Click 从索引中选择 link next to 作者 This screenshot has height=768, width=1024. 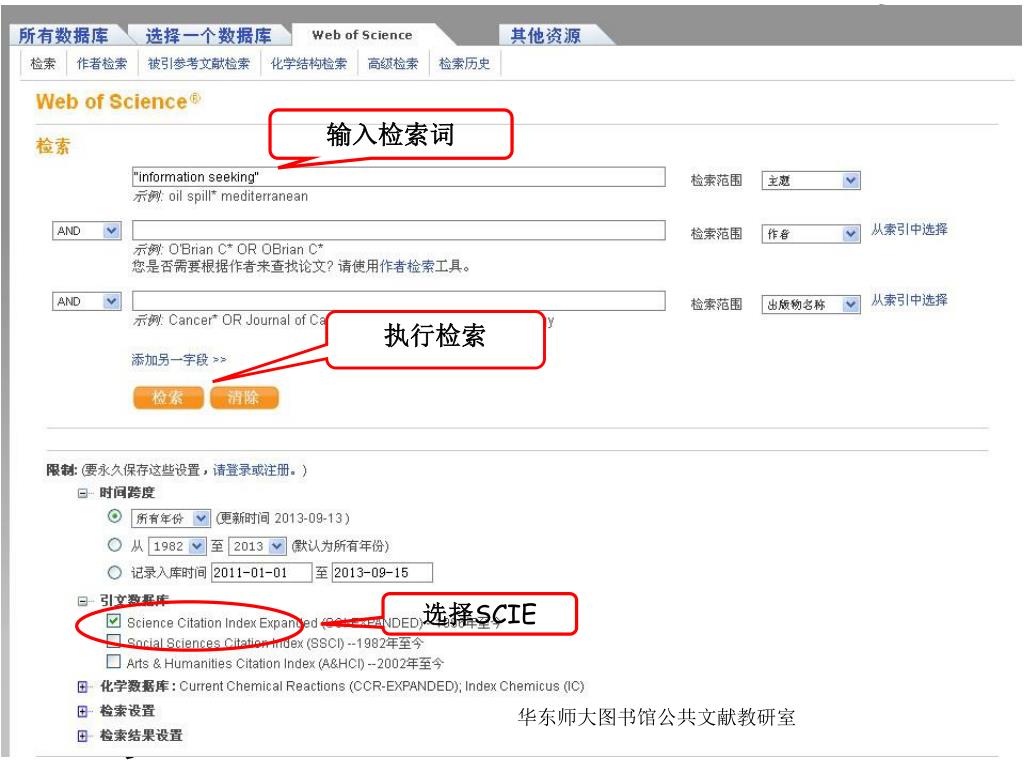[x=909, y=229]
